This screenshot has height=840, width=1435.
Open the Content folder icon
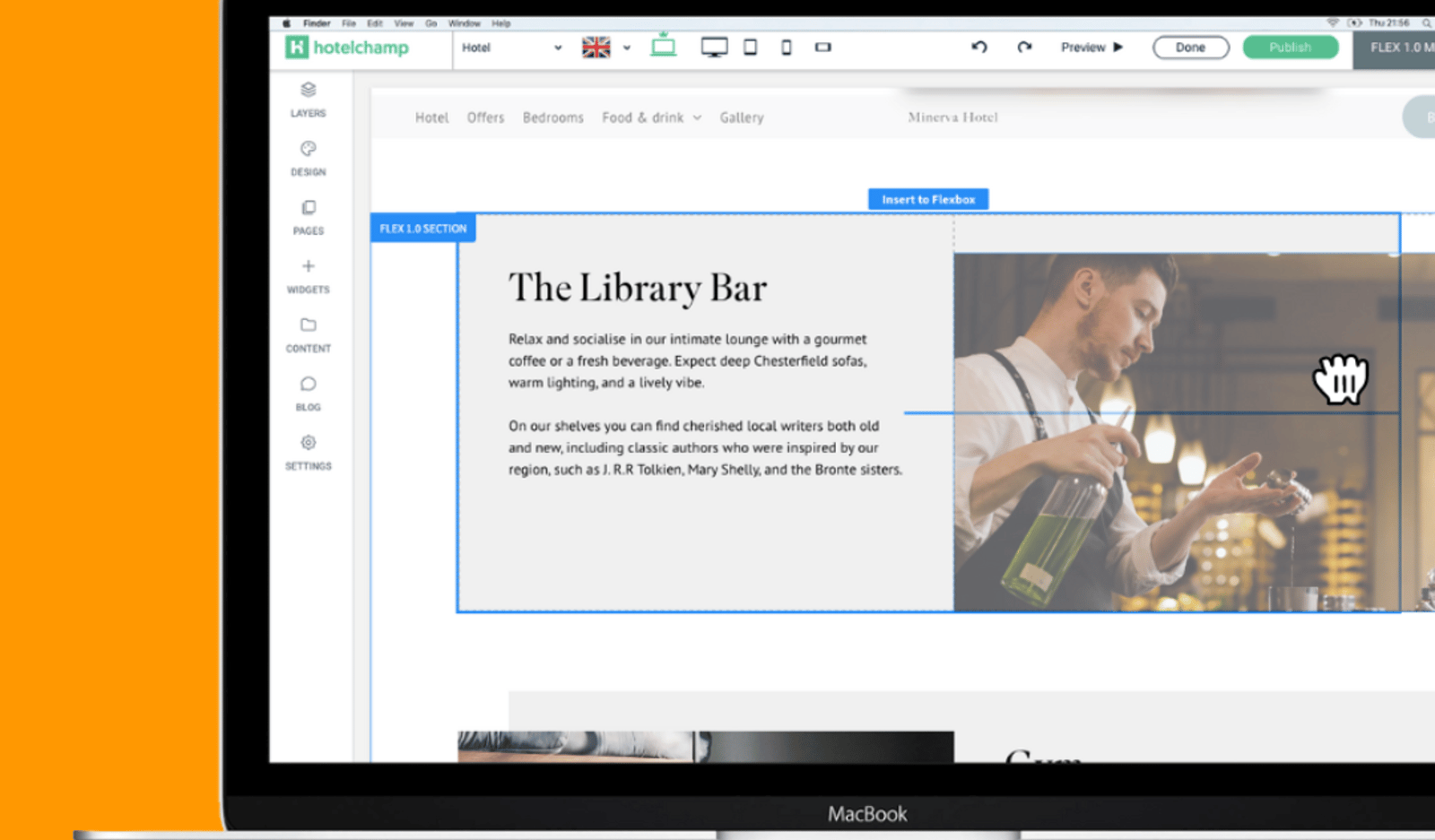309,325
